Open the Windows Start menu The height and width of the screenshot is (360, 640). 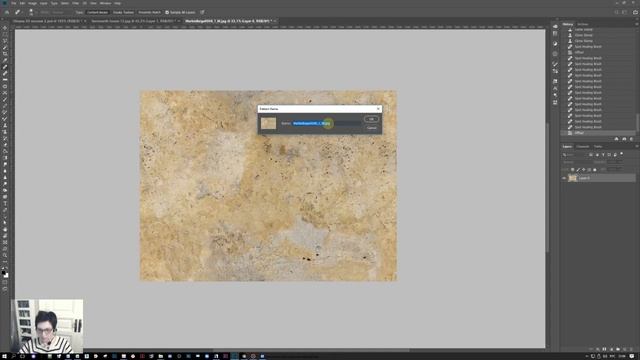(4, 356)
